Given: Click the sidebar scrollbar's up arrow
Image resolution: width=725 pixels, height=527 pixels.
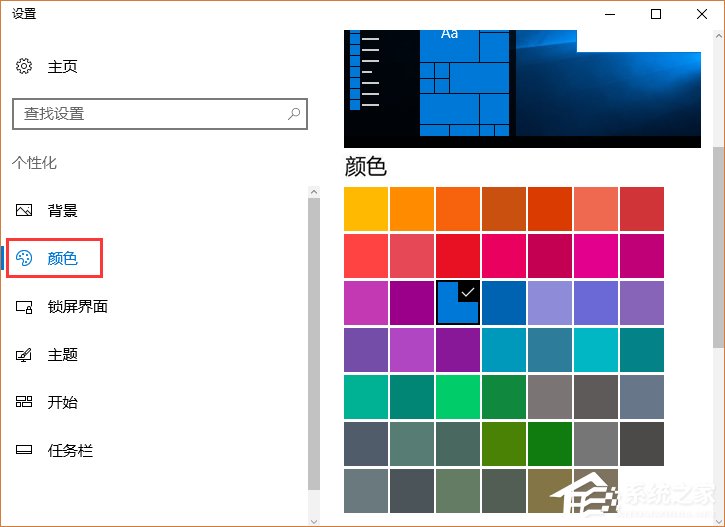Looking at the screenshot, I should [314, 191].
